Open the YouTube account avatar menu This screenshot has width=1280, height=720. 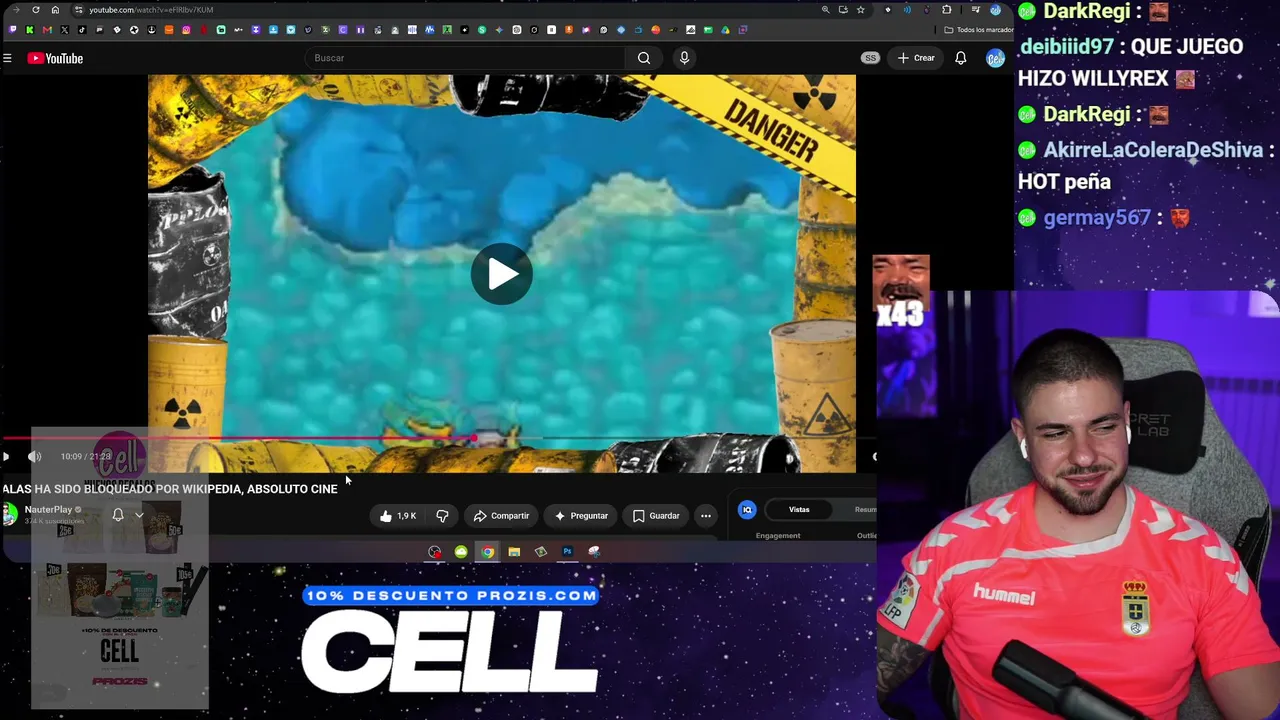[x=995, y=58]
